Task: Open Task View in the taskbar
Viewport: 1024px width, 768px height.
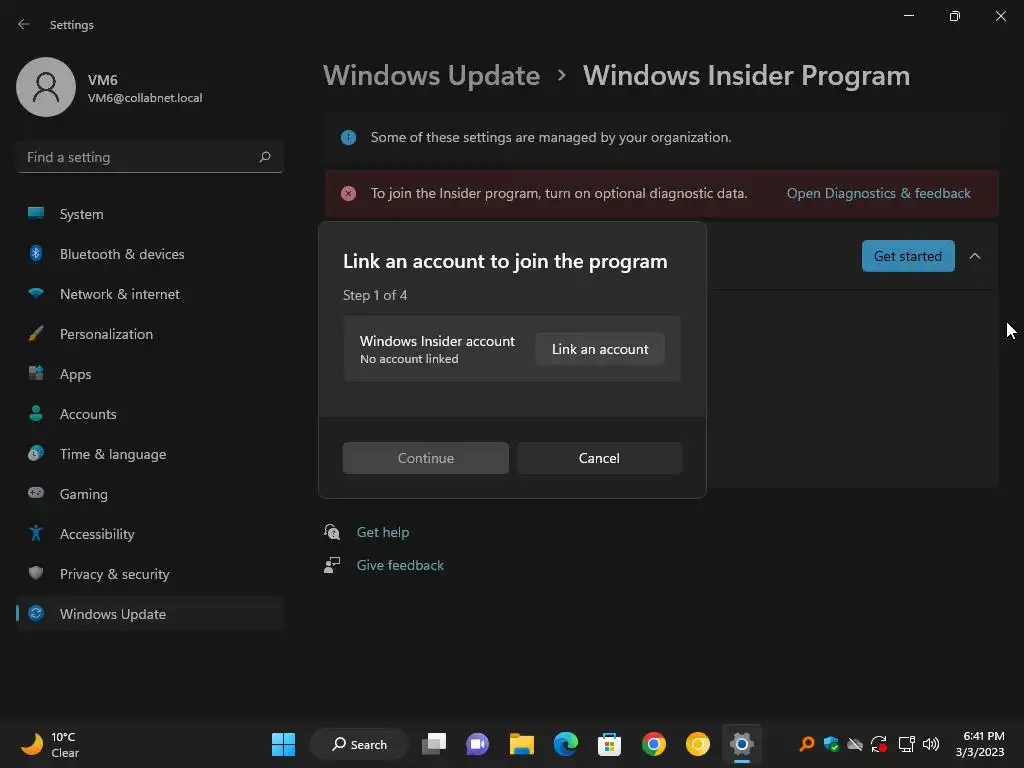Action: pos(434,744)
